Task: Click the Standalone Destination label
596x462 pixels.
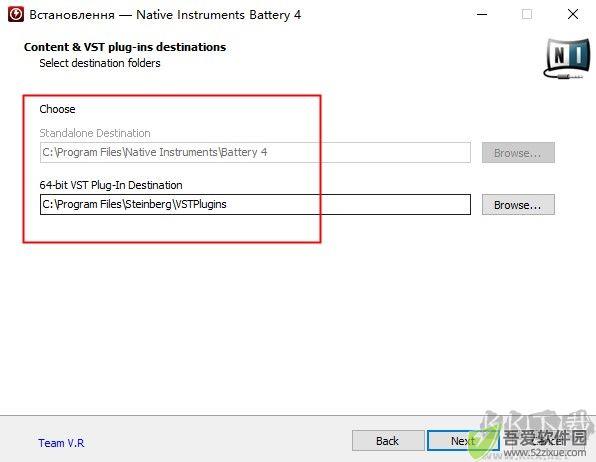Action: pos(95,133)
